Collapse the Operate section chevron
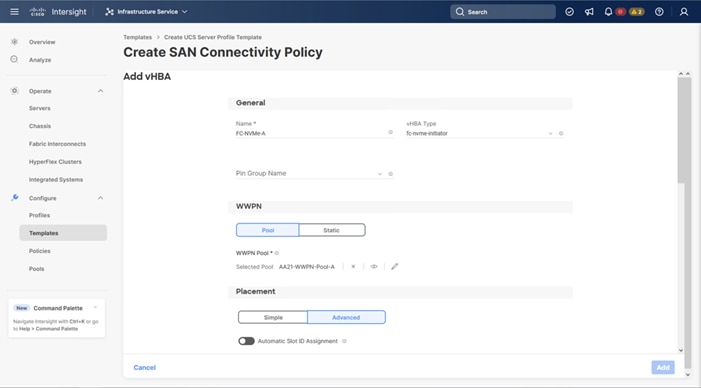 100,91
